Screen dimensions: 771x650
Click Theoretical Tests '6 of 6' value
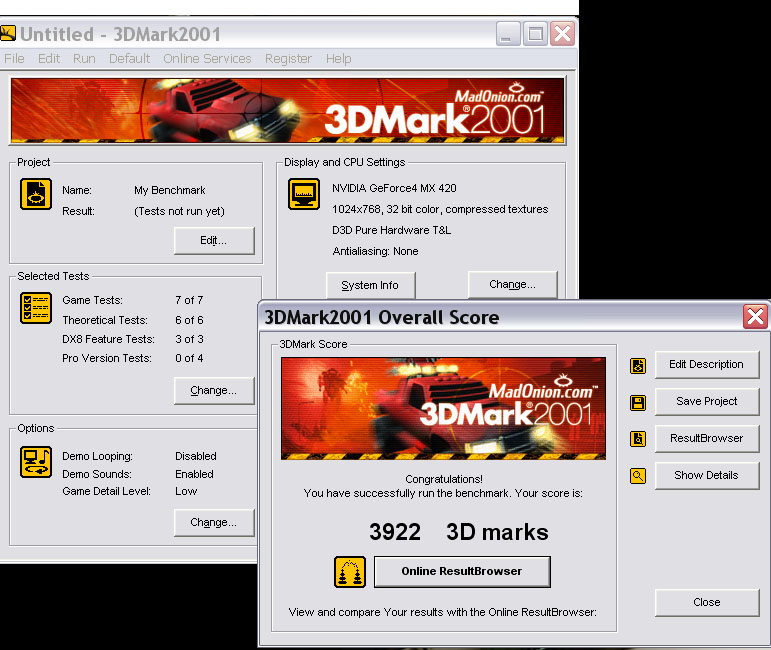pos(189,320)
